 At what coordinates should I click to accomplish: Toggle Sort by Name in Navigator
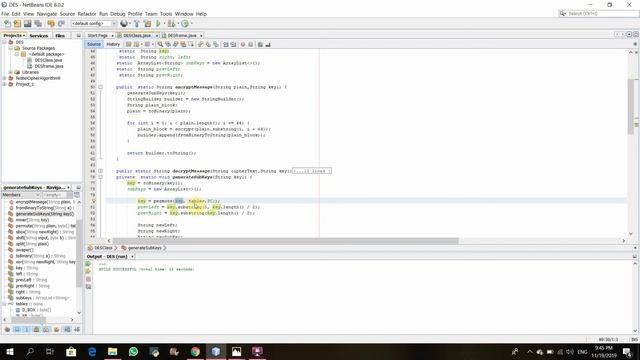67,329
